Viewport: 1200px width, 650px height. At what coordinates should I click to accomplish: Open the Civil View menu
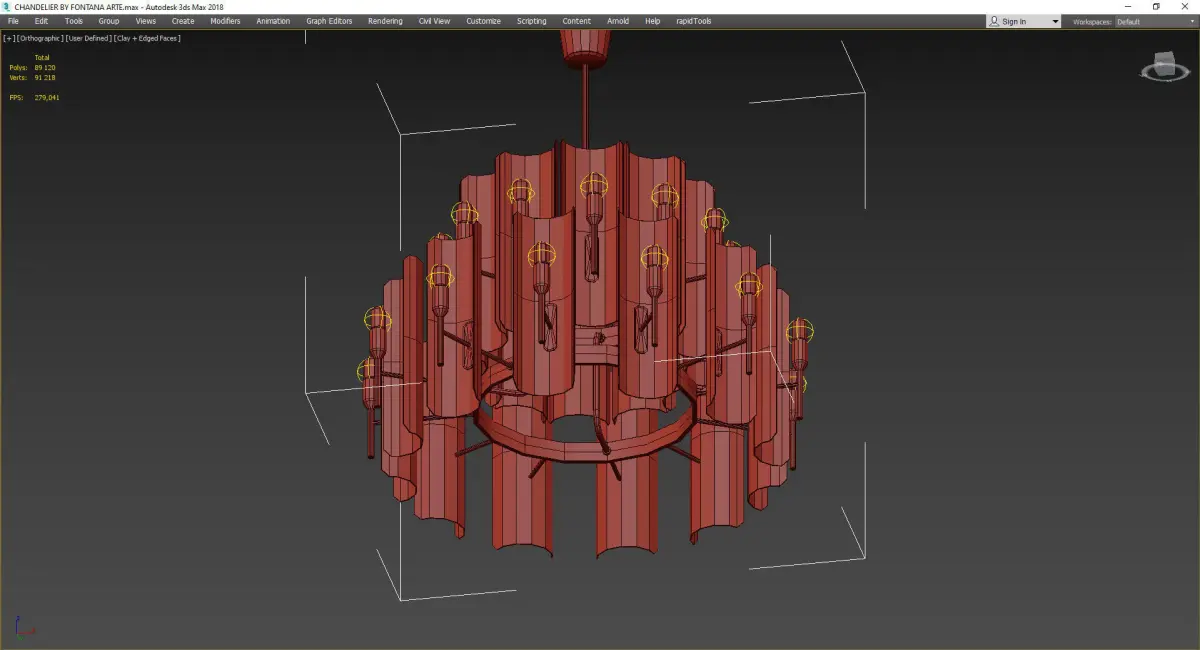click(434, 21)
